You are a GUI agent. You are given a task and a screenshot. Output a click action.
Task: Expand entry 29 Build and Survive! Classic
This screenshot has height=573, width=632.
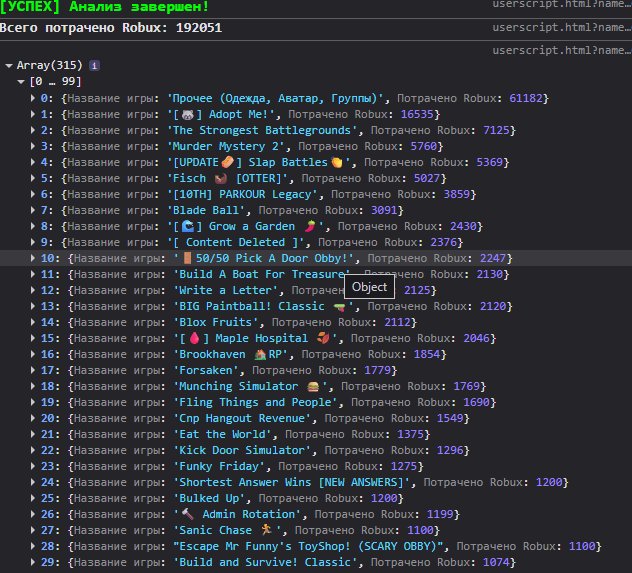33,562
